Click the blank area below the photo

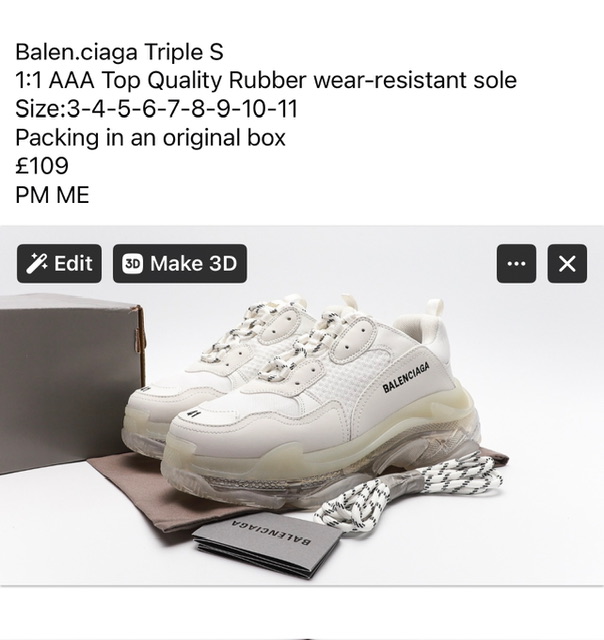point(302,612)
